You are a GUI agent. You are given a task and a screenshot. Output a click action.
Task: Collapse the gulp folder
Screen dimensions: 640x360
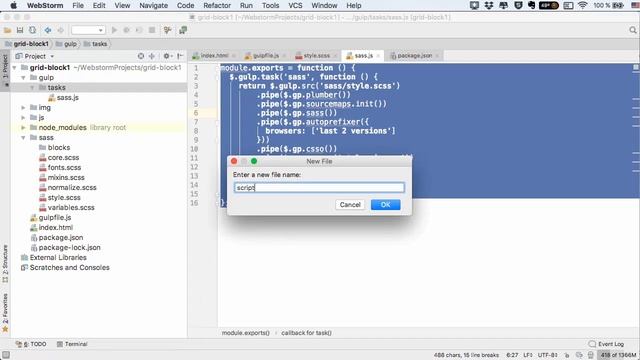coord(24,78)
